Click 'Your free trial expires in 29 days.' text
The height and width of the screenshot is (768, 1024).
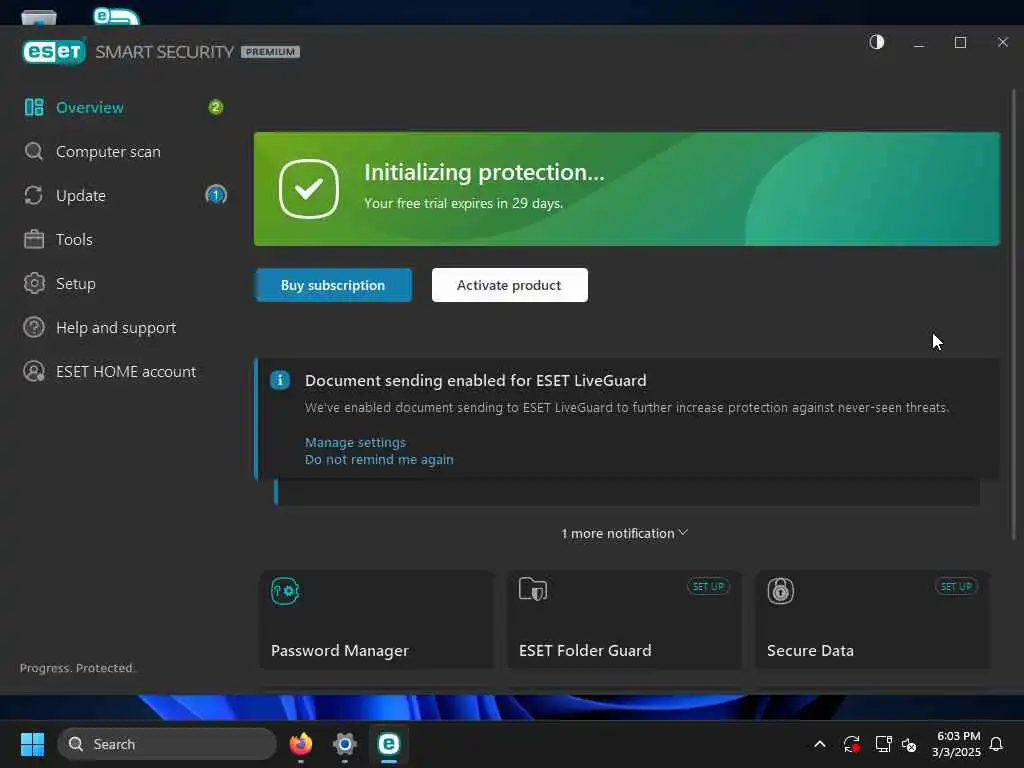(x=463, y=204)
